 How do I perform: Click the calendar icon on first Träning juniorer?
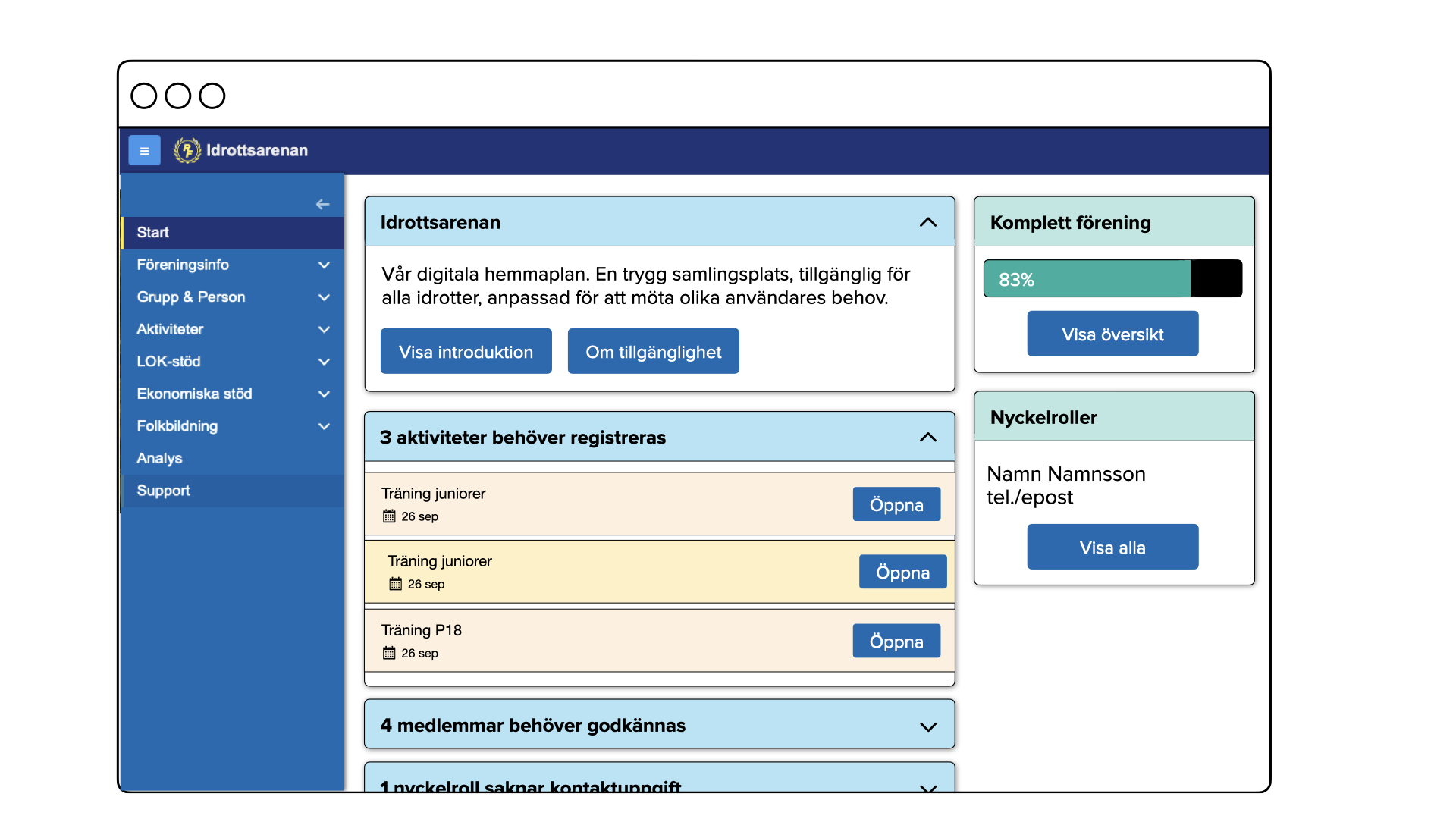tap(389, 516)
